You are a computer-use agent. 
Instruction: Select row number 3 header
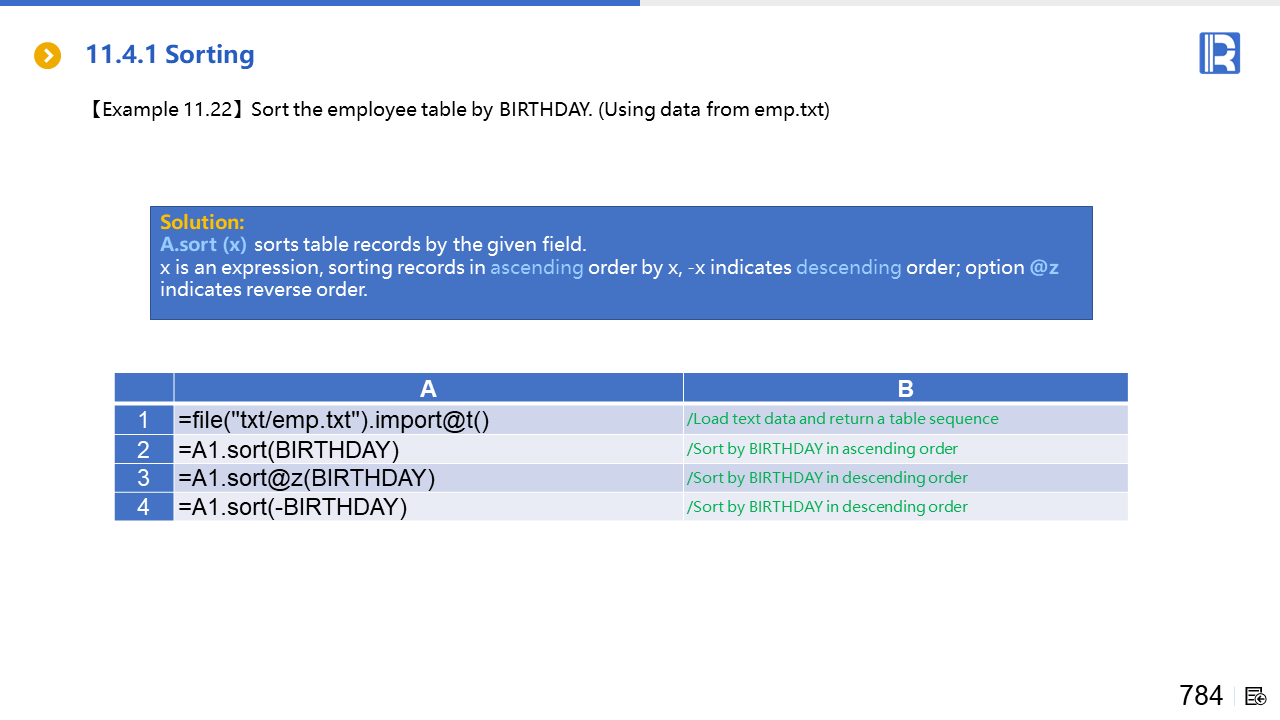pyautogui.click(x=144, y=478)
